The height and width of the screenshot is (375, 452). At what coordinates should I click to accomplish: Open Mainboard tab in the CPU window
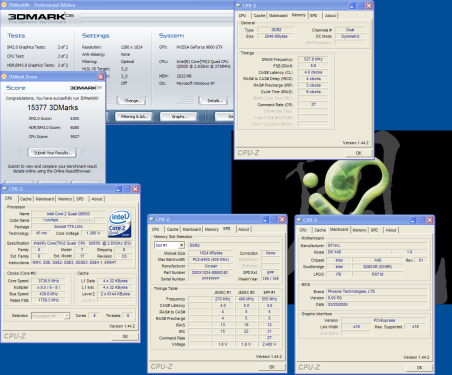coord(45,199)
